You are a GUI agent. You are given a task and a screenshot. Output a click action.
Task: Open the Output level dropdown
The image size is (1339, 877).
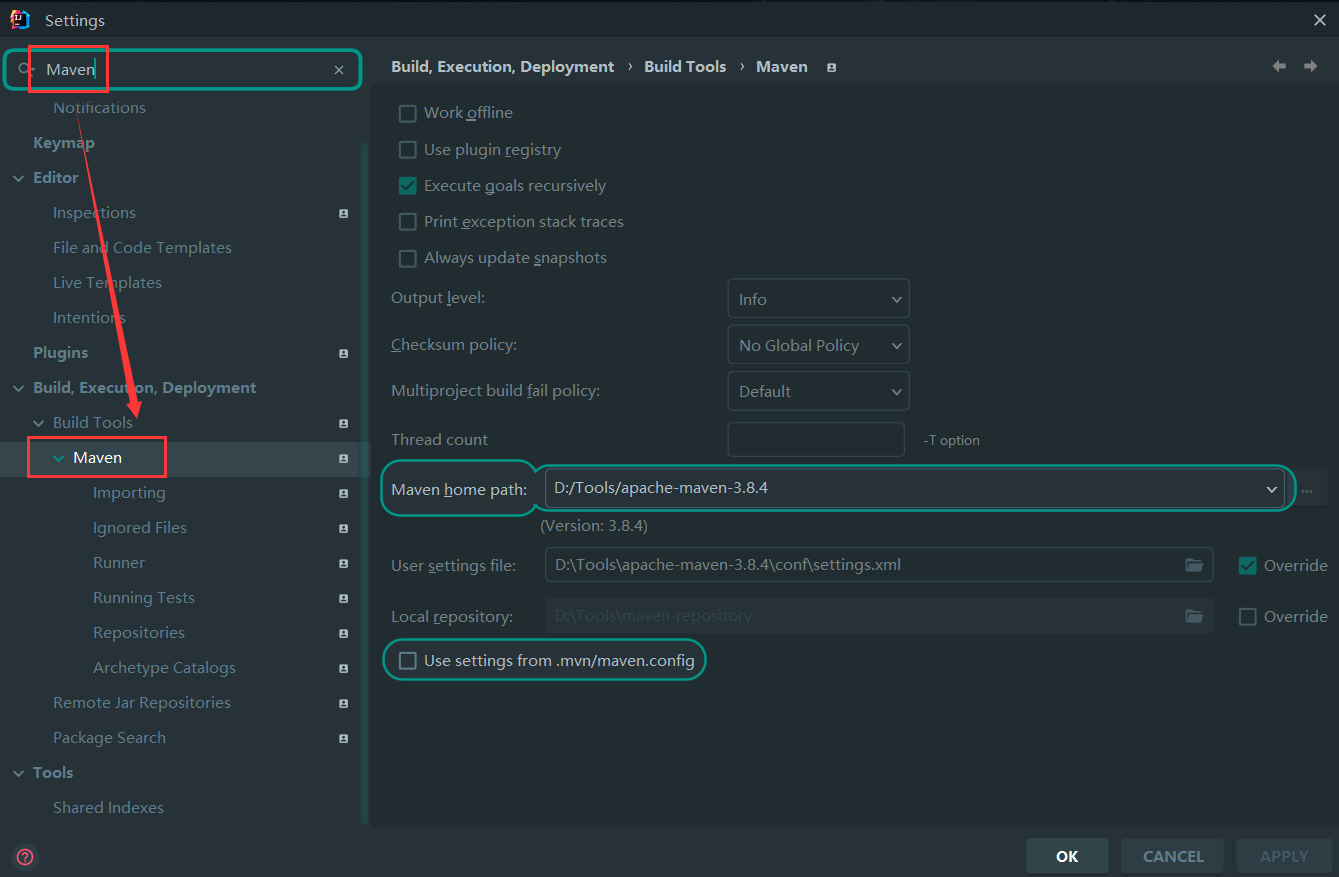tap(818, 299)
